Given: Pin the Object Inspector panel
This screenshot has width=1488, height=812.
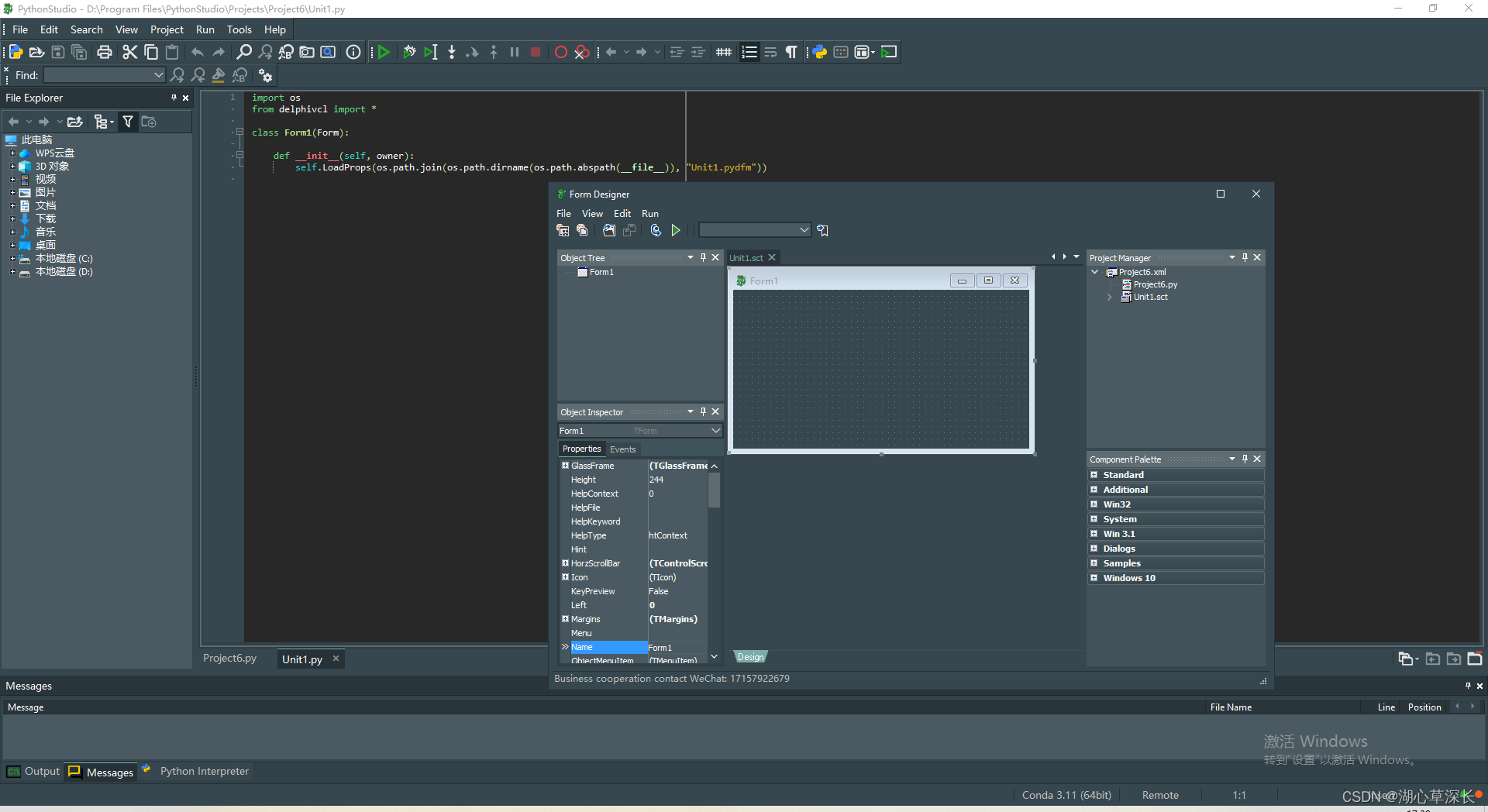Looking at the screenshot, I should coord(703,411).
